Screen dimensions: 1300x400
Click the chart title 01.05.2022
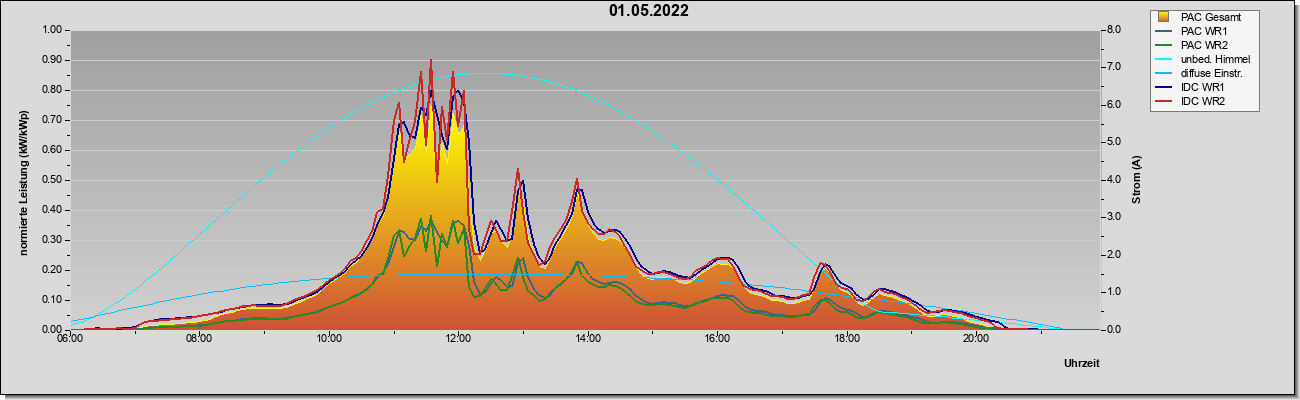[648, 12]
